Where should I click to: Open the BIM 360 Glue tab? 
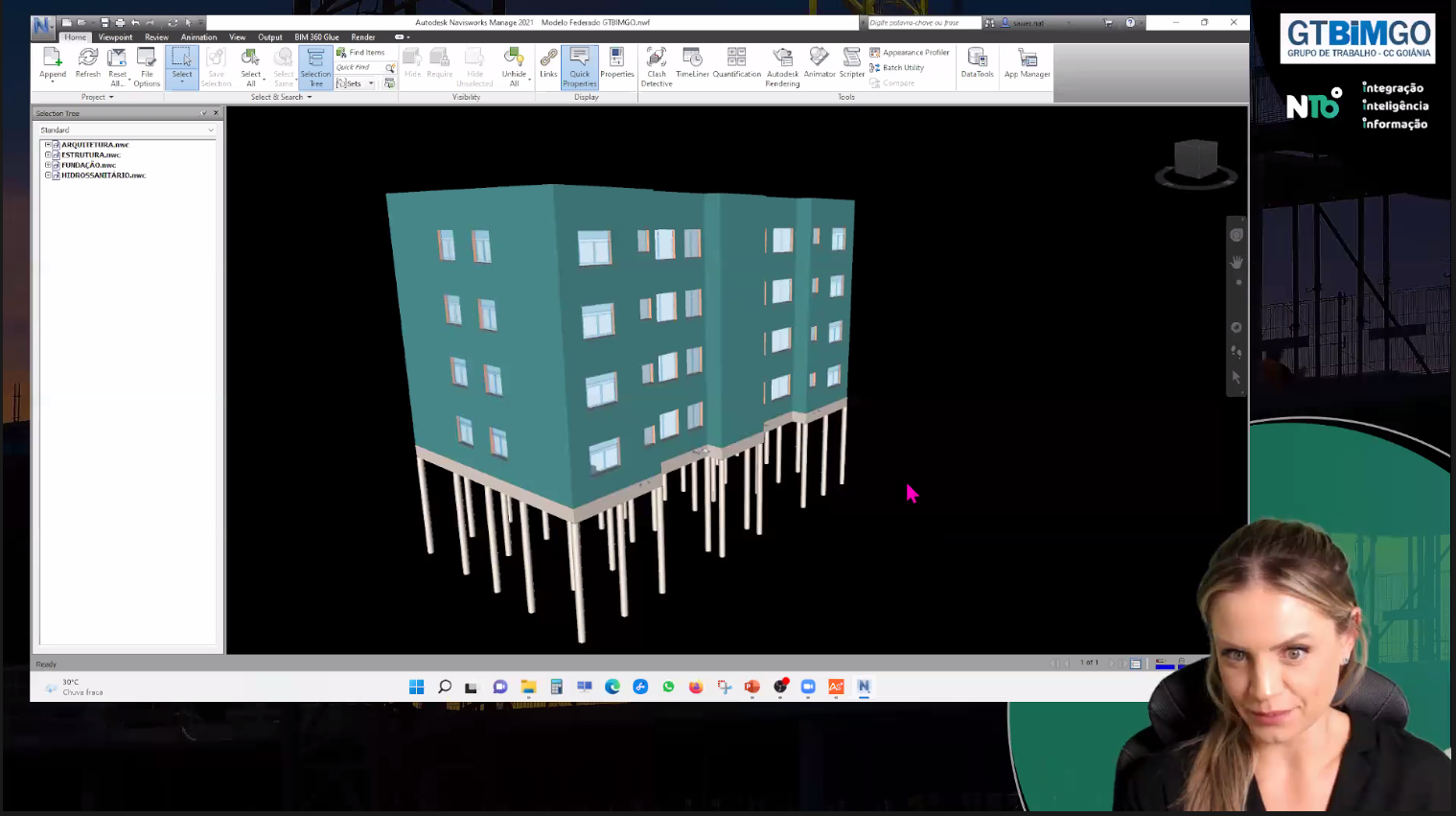(316, 37)
